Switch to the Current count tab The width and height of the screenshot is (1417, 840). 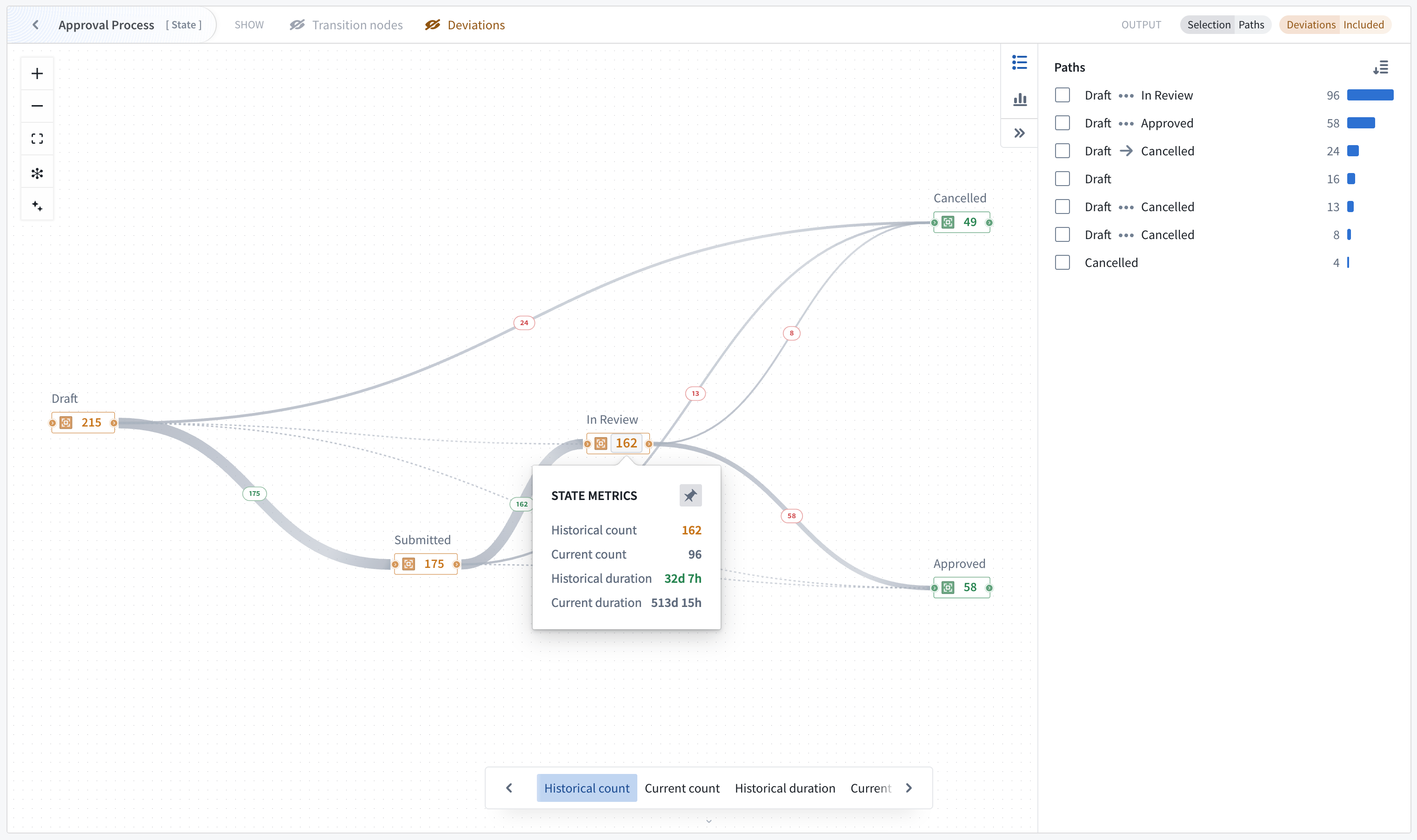coord(682,787)
